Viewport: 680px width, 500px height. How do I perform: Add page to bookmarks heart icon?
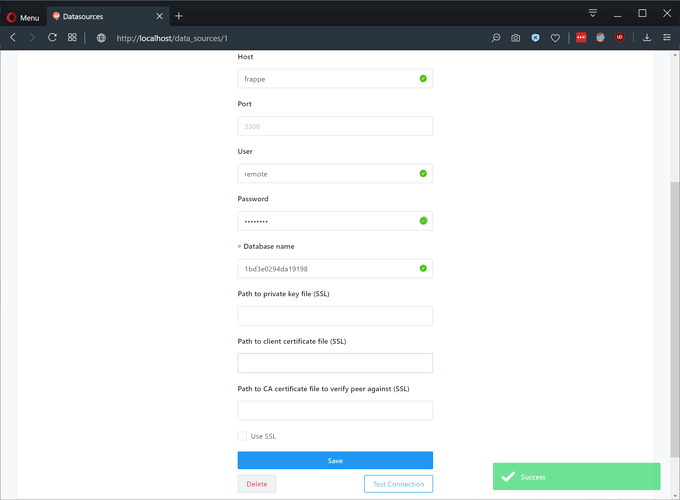(555, 38)
